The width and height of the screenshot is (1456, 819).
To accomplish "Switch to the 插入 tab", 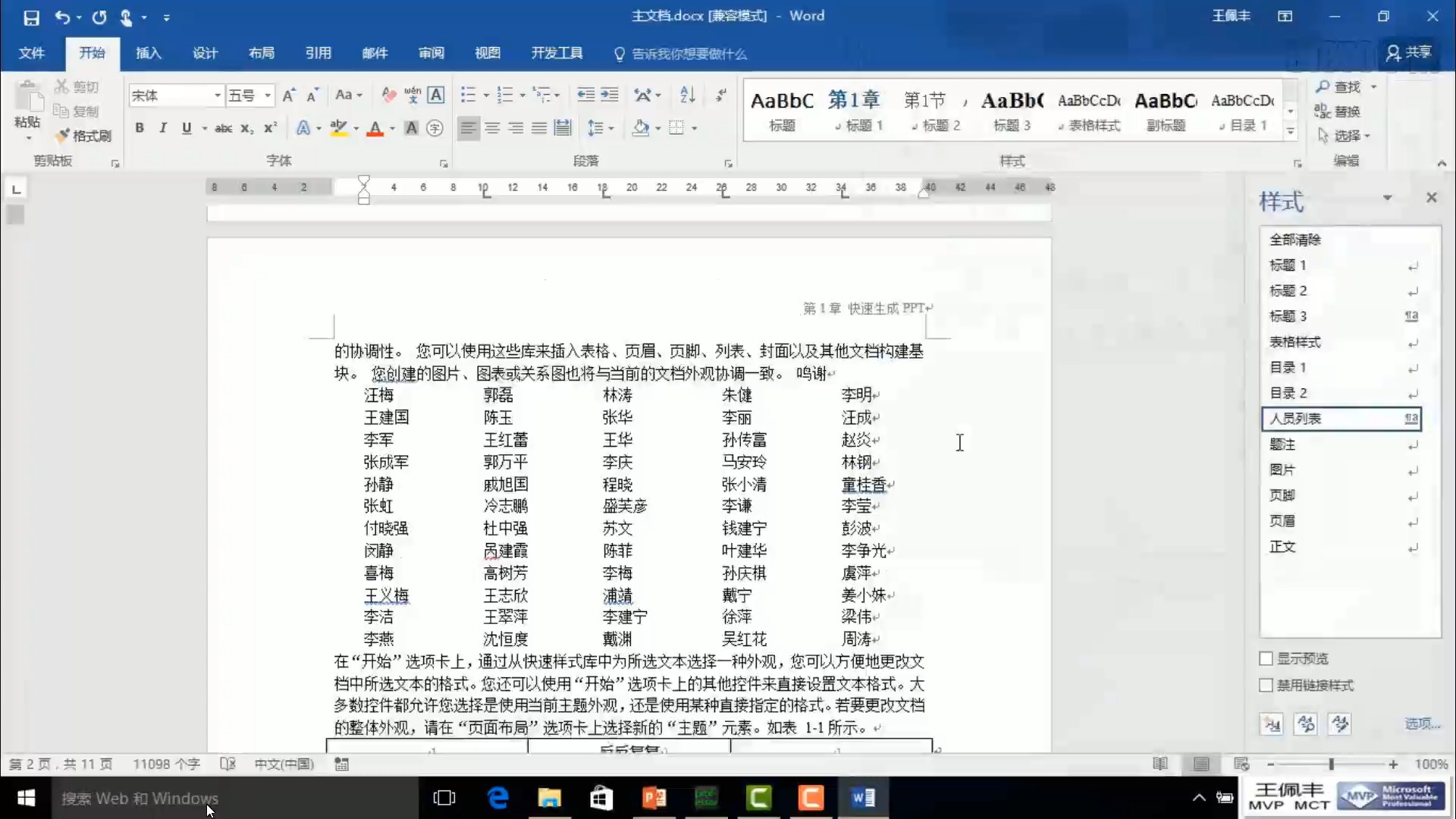I will pyautogui.click(x=149, y=53).
